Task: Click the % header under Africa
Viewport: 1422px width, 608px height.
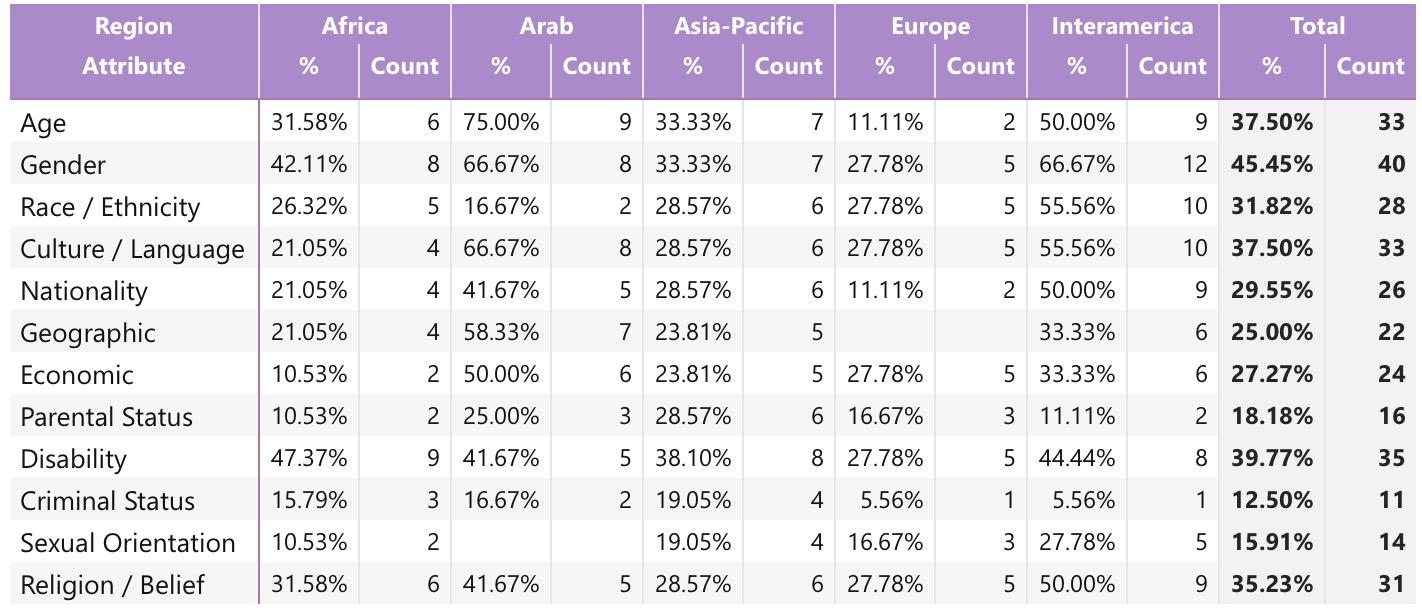Action: pyautogui.click(x=308, y=66)
